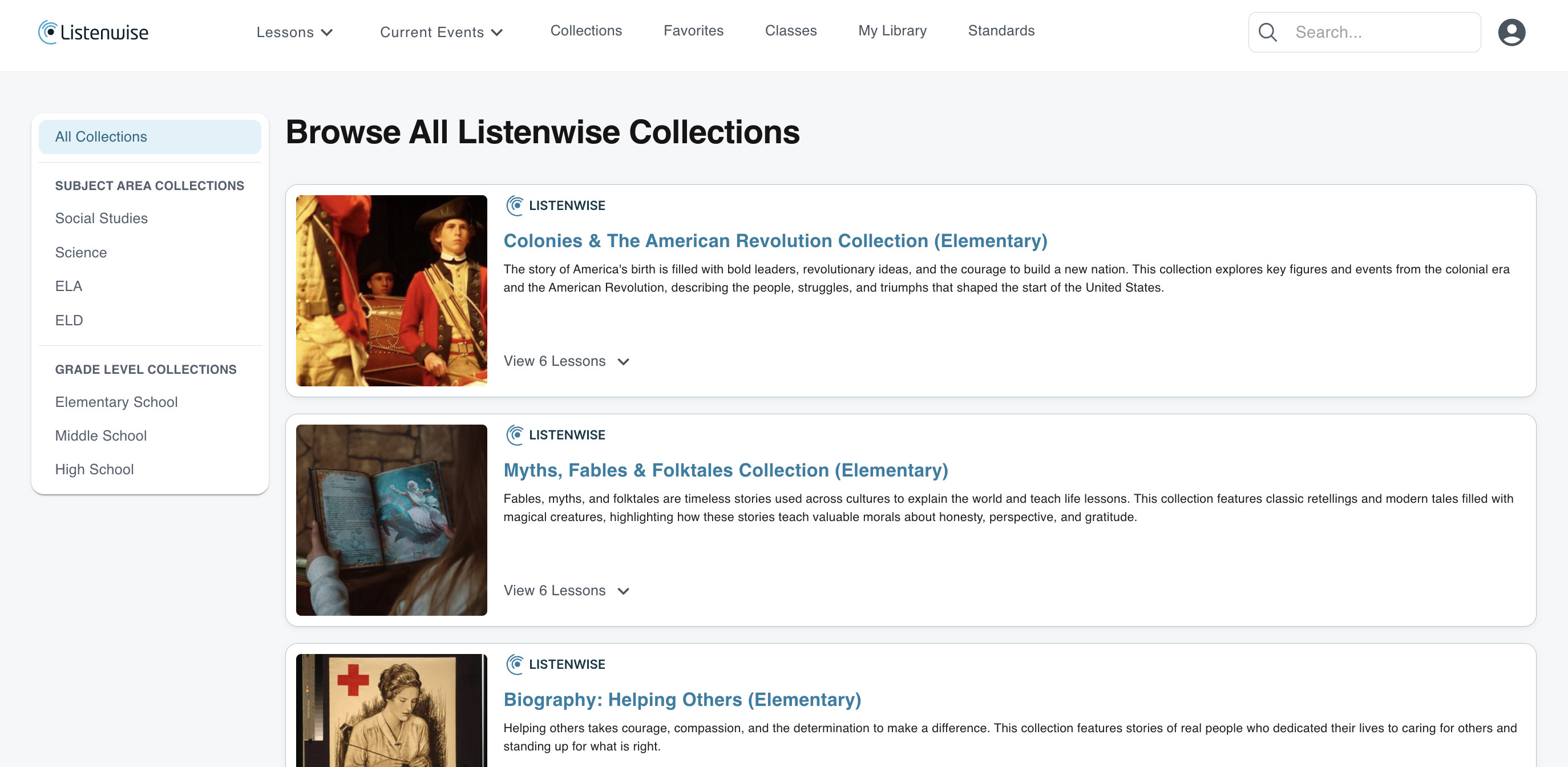Click the Listenwise logo in header
The width and height of the screenshot is (1568, 767).
[x=93, y=33]
